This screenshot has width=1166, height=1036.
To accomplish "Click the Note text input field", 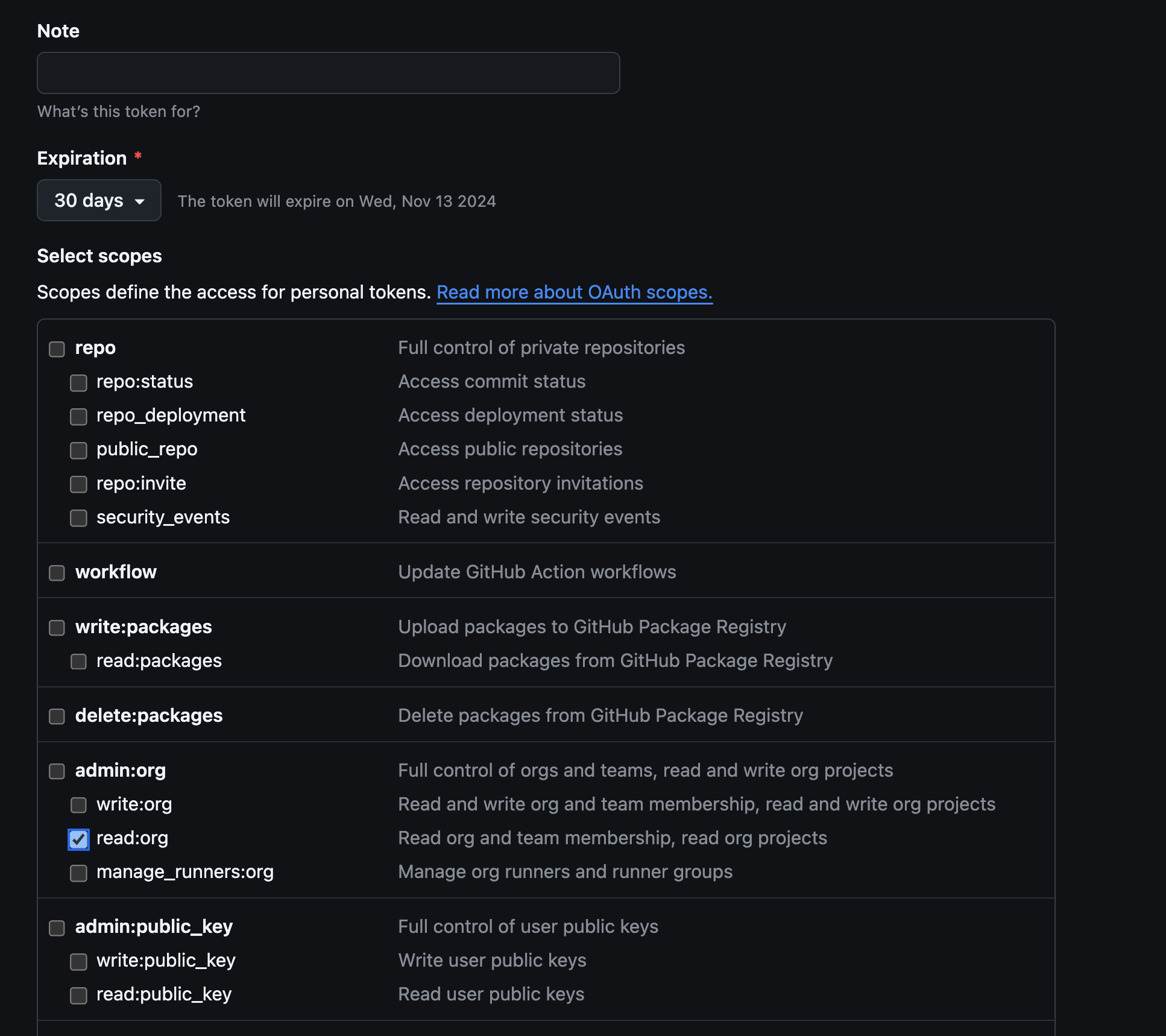I will coord(328,73).
